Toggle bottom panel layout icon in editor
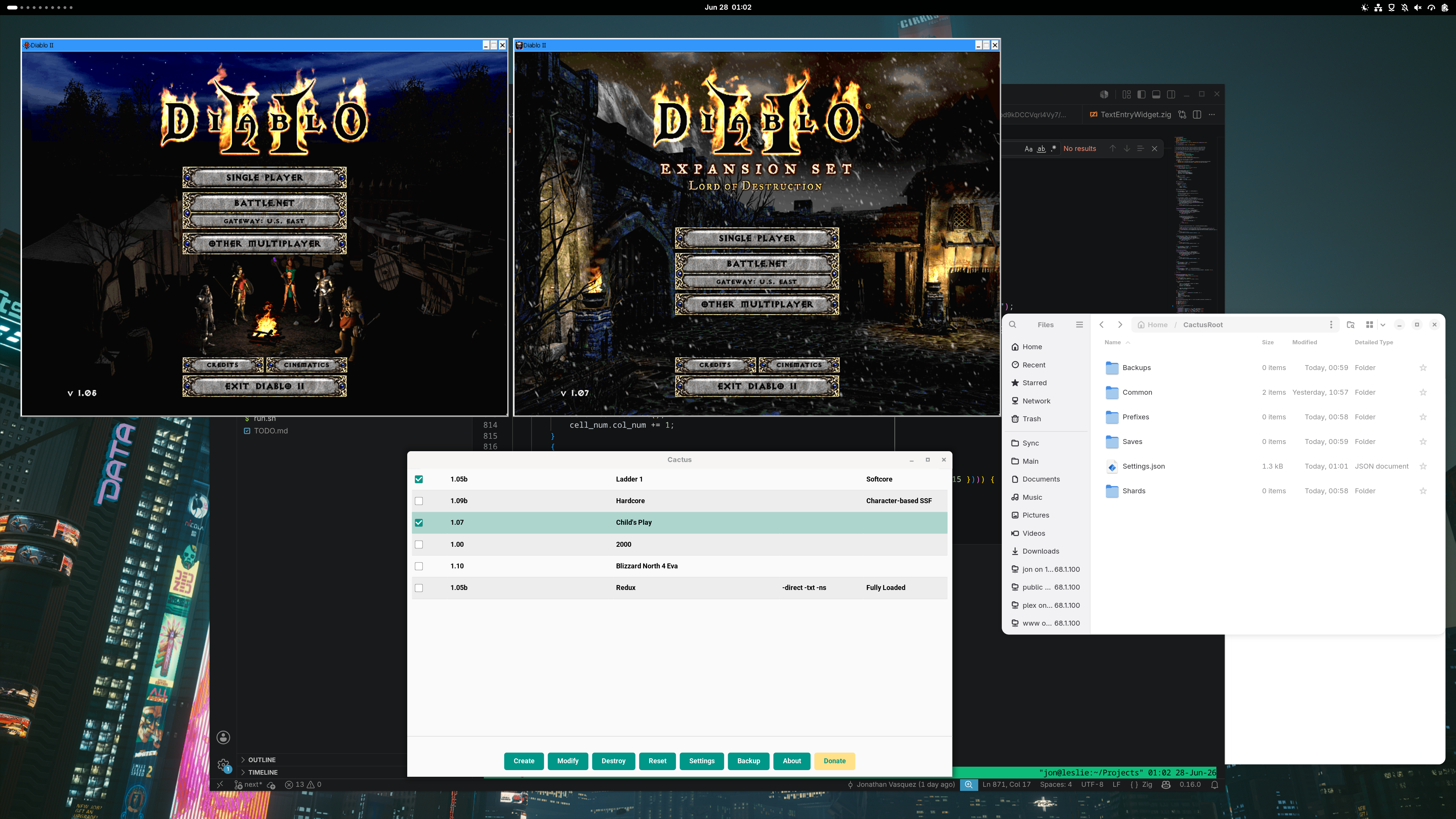This screenshot has height=819, width=1456. pyautogui.click(x=1156, y=94)
